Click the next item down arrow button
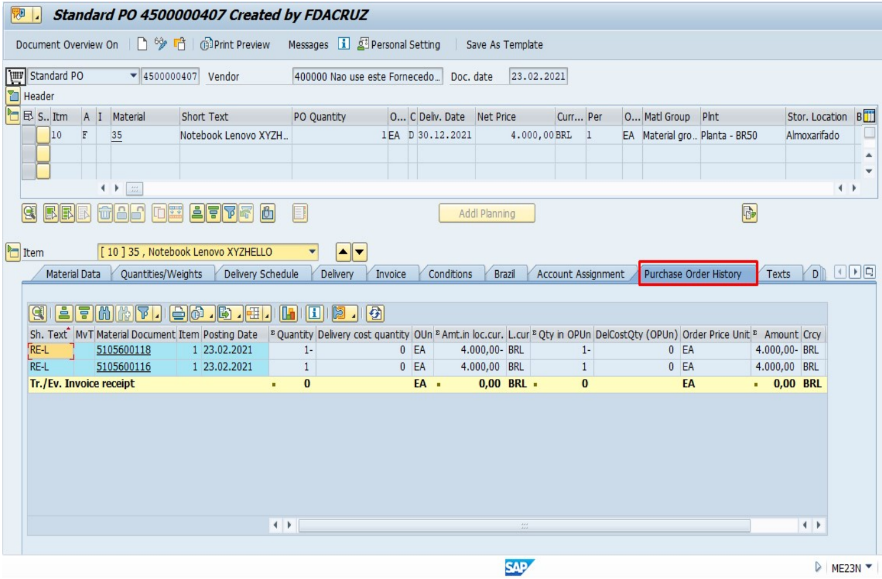Image resolution: width=882 pixels, height=579 pixels. click(359, 252)
